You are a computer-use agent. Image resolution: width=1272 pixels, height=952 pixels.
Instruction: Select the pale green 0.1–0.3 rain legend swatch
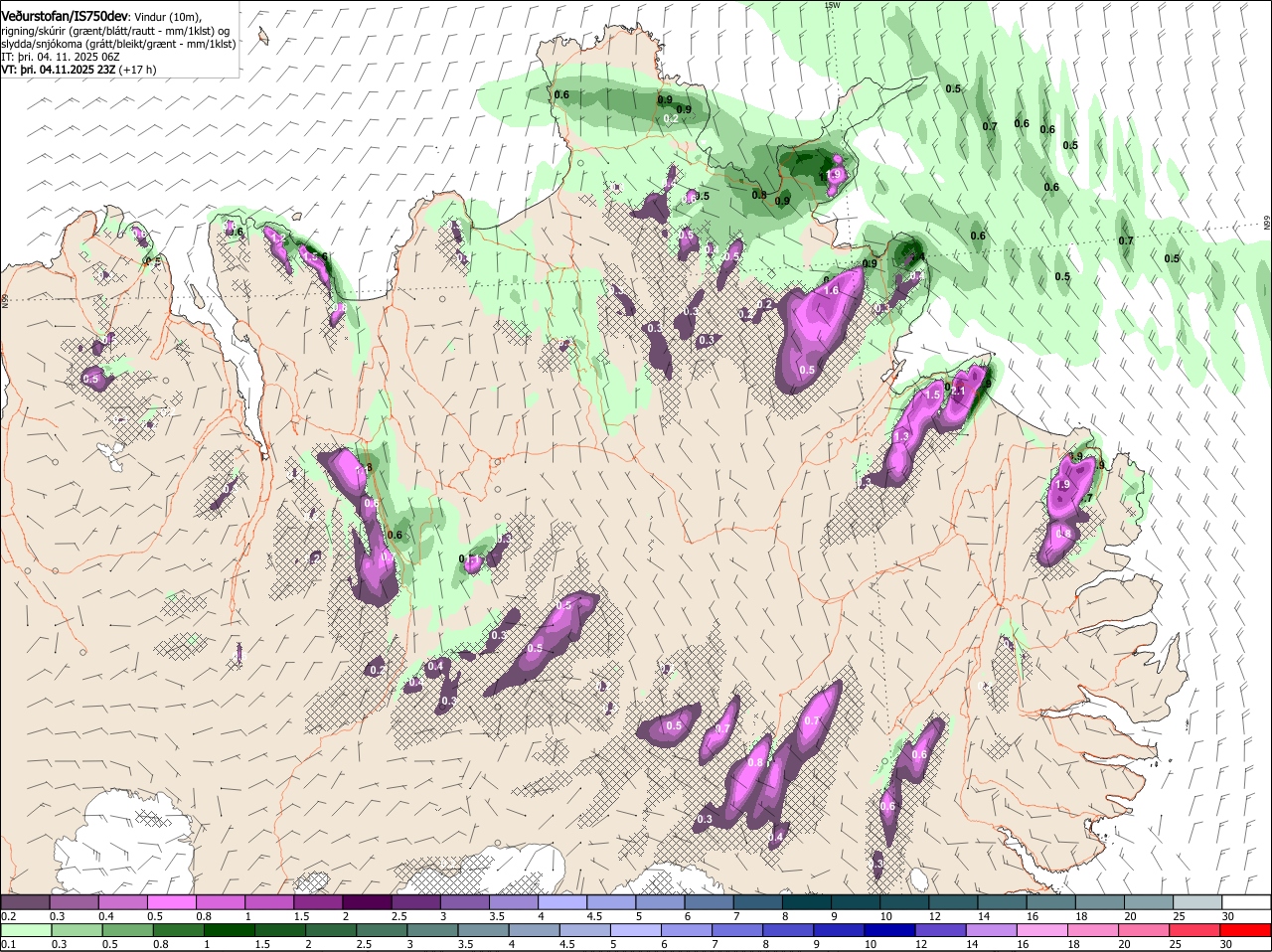(x=27, y=930)
